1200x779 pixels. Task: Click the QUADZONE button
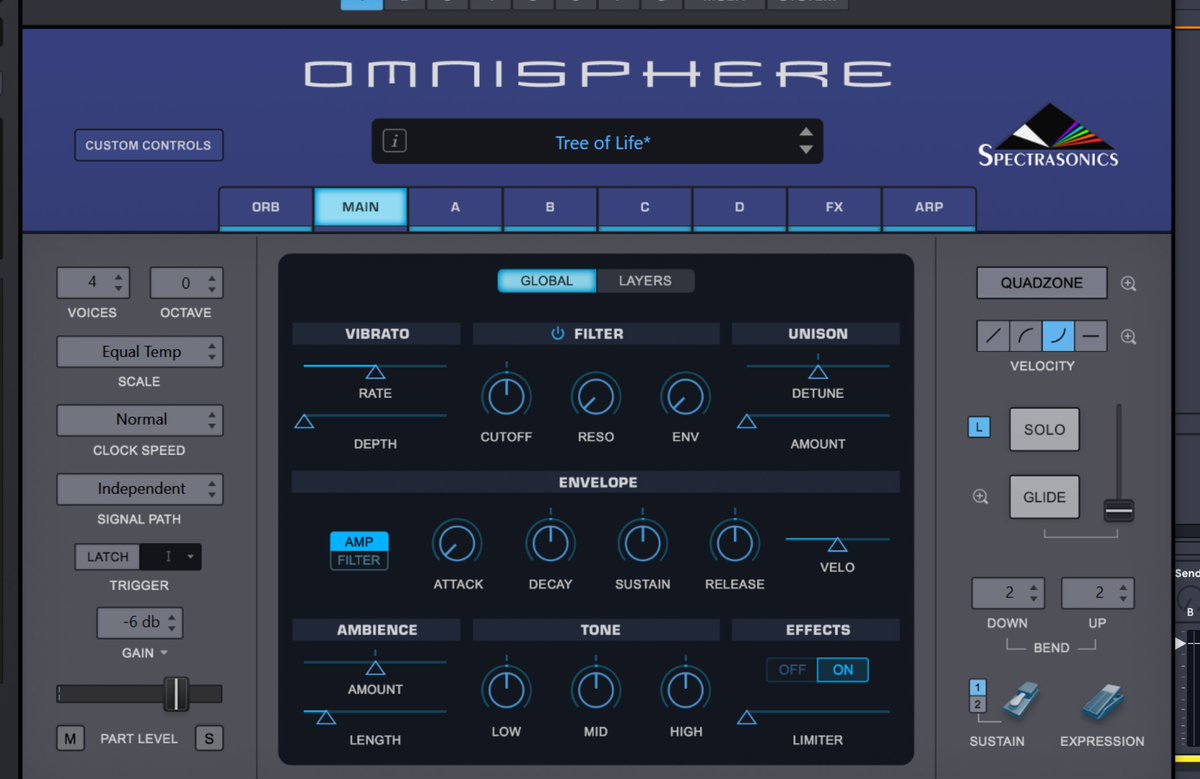tap(1042, 283)
